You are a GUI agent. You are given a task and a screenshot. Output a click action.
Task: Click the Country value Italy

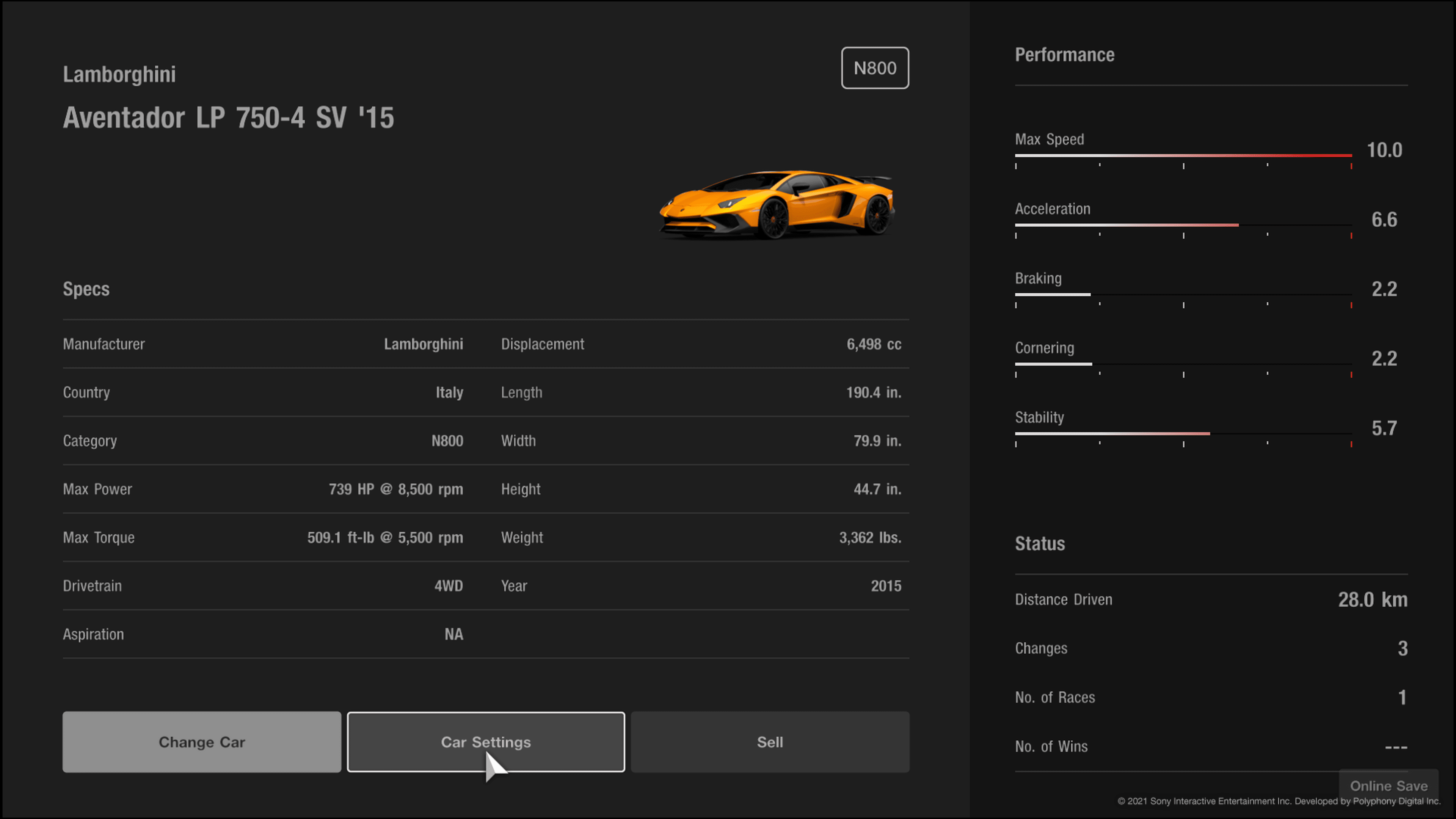(449, 392)
